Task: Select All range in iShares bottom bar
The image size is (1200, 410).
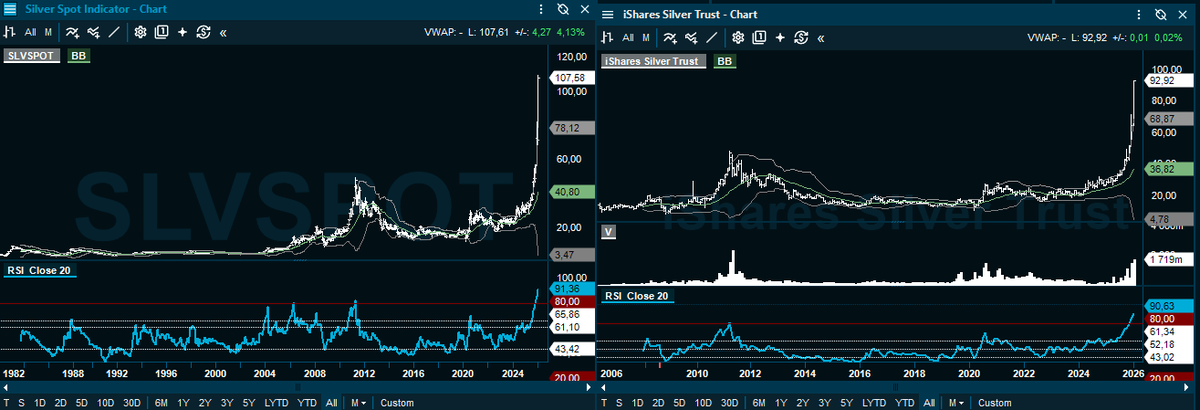Action: point(930,402)
